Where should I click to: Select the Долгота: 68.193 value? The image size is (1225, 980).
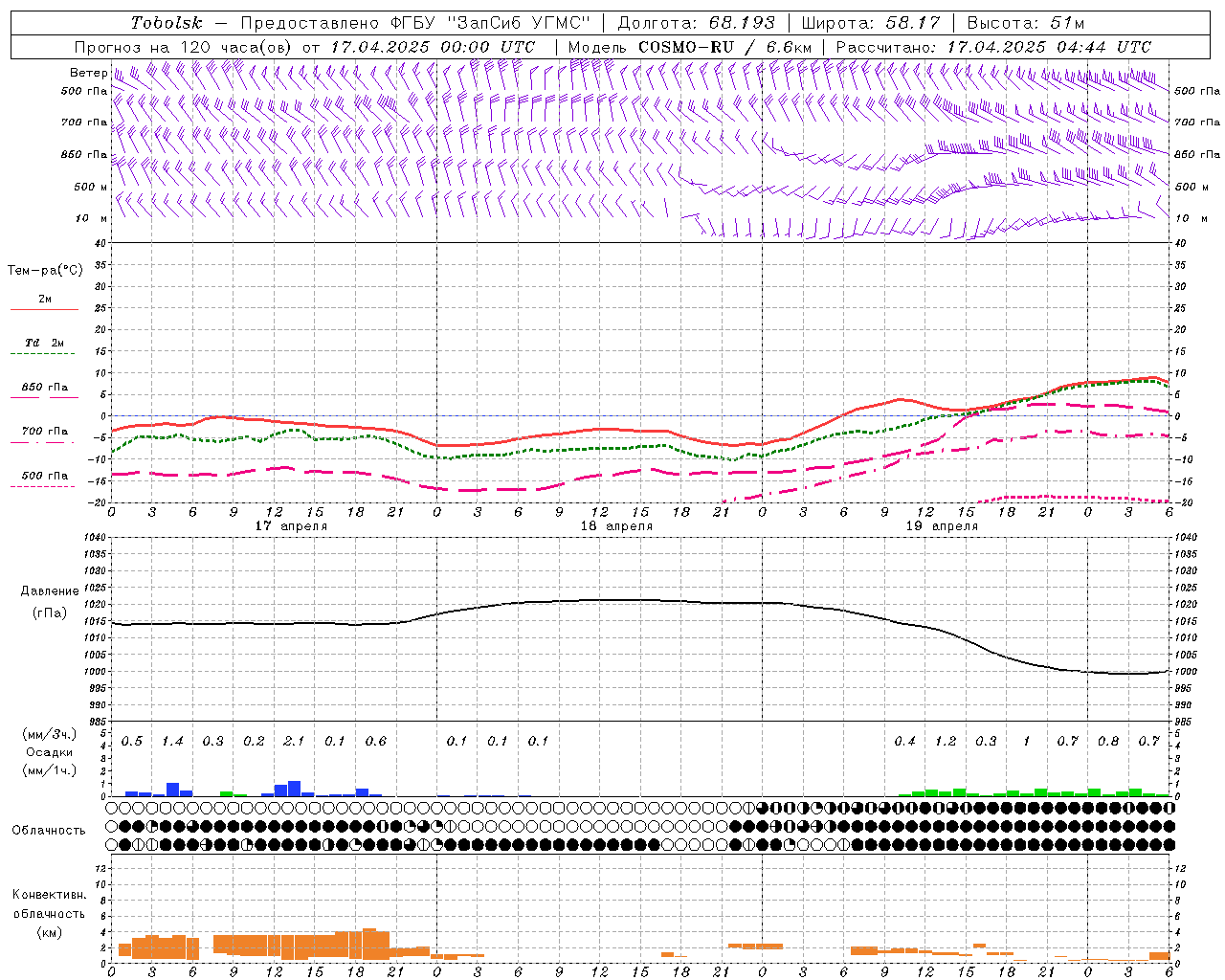696,23
